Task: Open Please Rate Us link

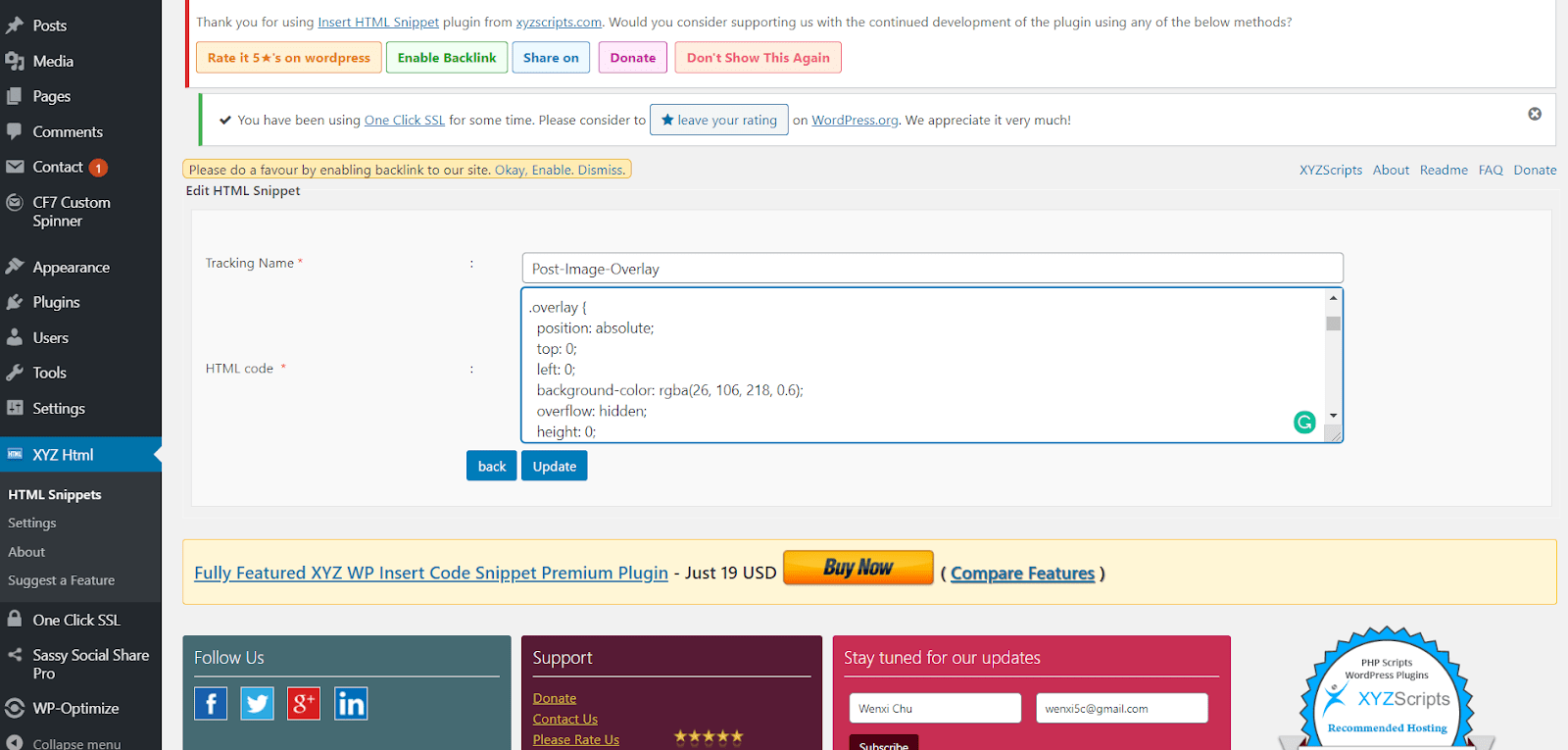Action: 576,739
